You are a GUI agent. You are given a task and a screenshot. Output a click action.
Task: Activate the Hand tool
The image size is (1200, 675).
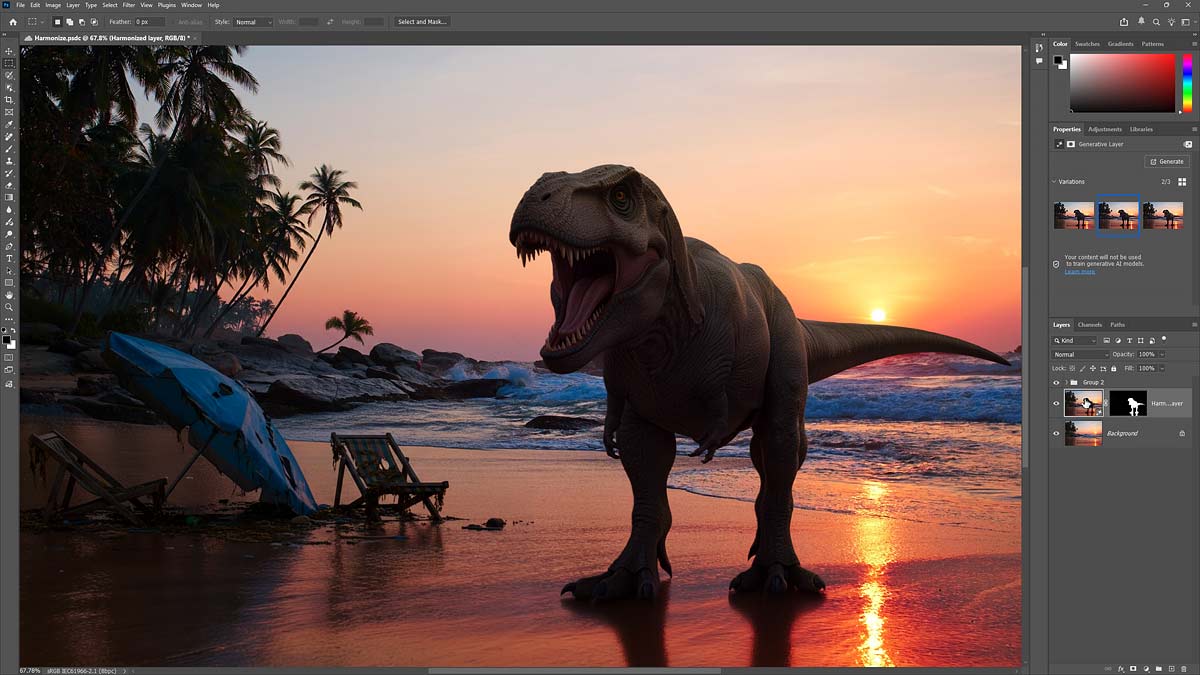[x=9, y=295]
